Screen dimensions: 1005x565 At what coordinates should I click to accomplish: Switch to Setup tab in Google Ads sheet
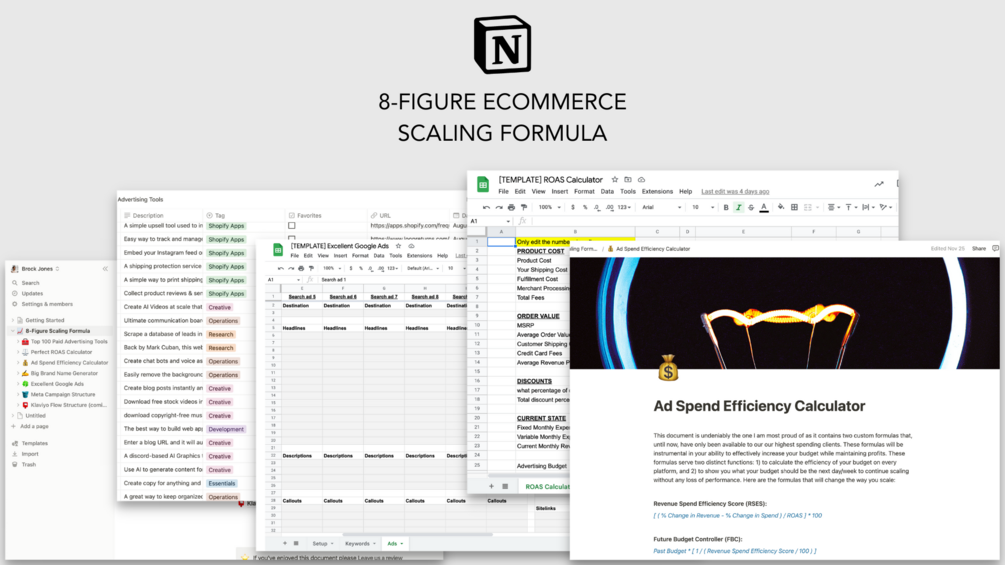point(322,544)
